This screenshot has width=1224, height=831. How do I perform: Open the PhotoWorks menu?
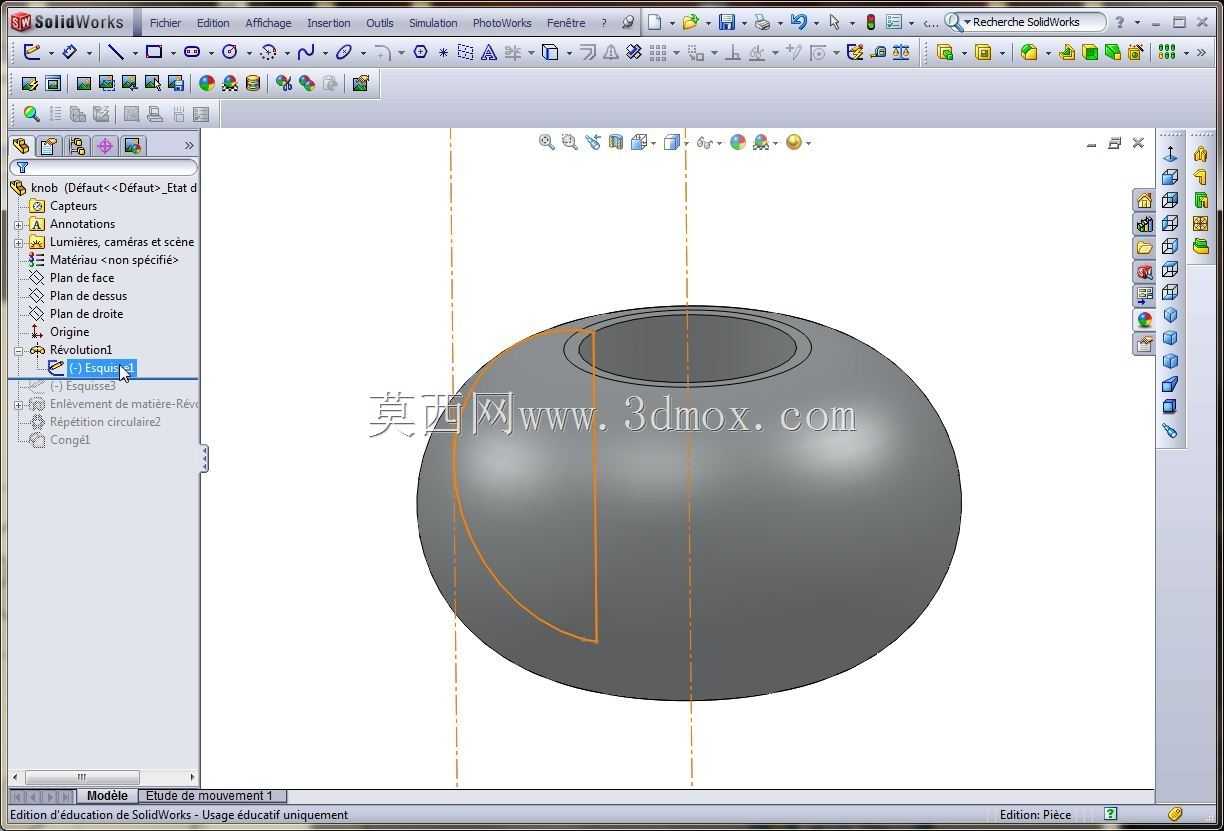tap(500, 22)
